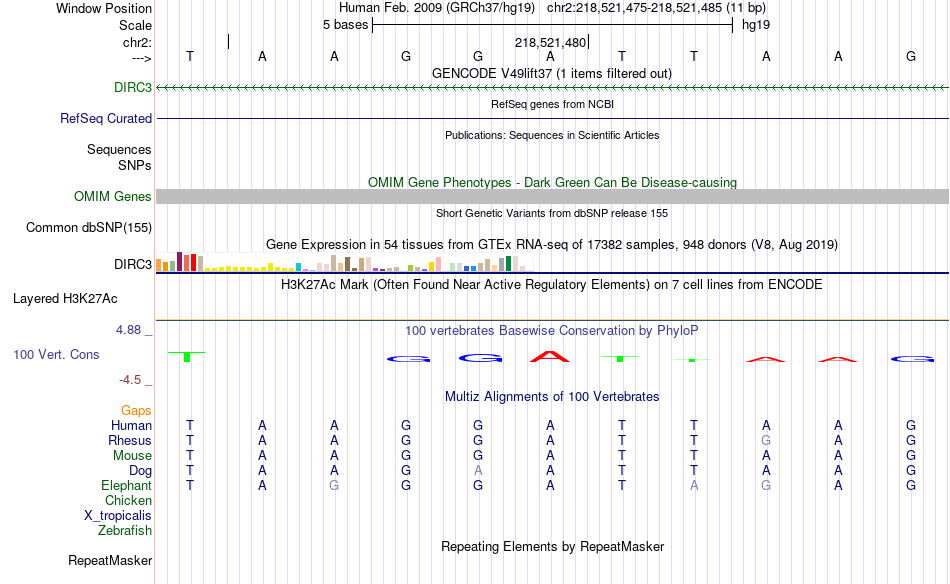Click the hg19 label beside the scale

(756, 25)
